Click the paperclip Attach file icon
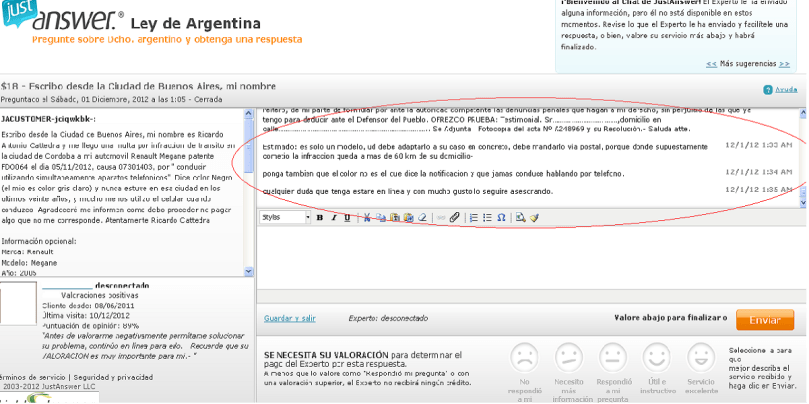The width and height of the screenshot is (809, 404). point(454,218)
